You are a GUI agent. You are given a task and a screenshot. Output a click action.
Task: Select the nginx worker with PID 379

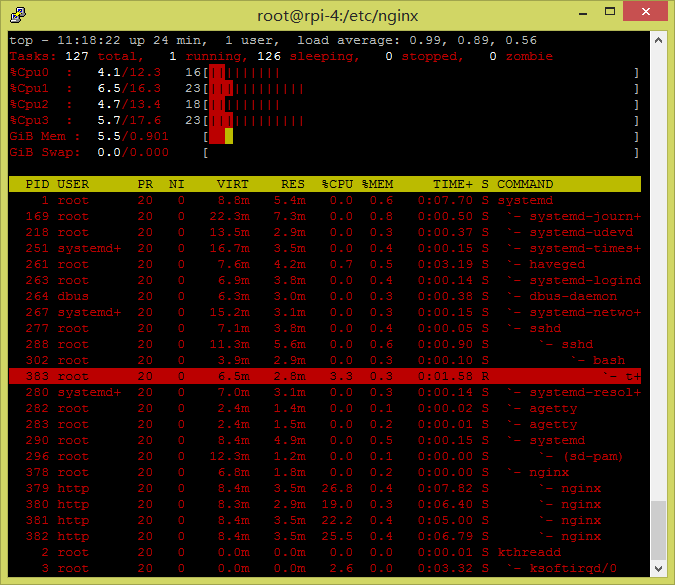325,488
